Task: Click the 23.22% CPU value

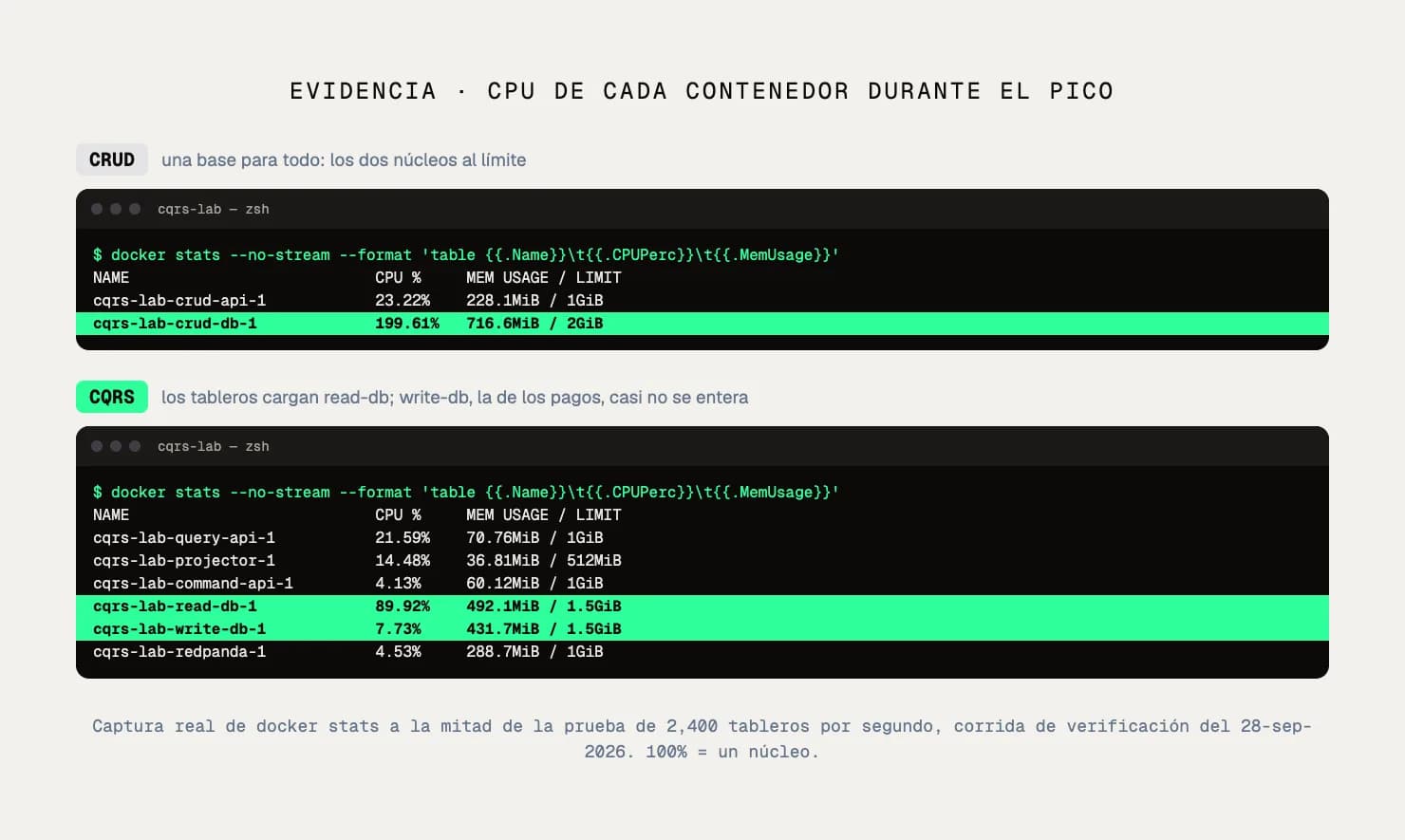Action: pyautogui.click(x=403, y=300)
